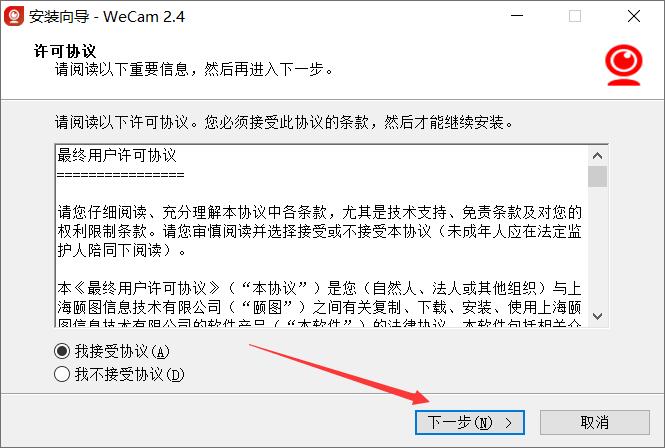Close the WeCam 2.4 installer window
665x448 pixels.
coord(634,16)
